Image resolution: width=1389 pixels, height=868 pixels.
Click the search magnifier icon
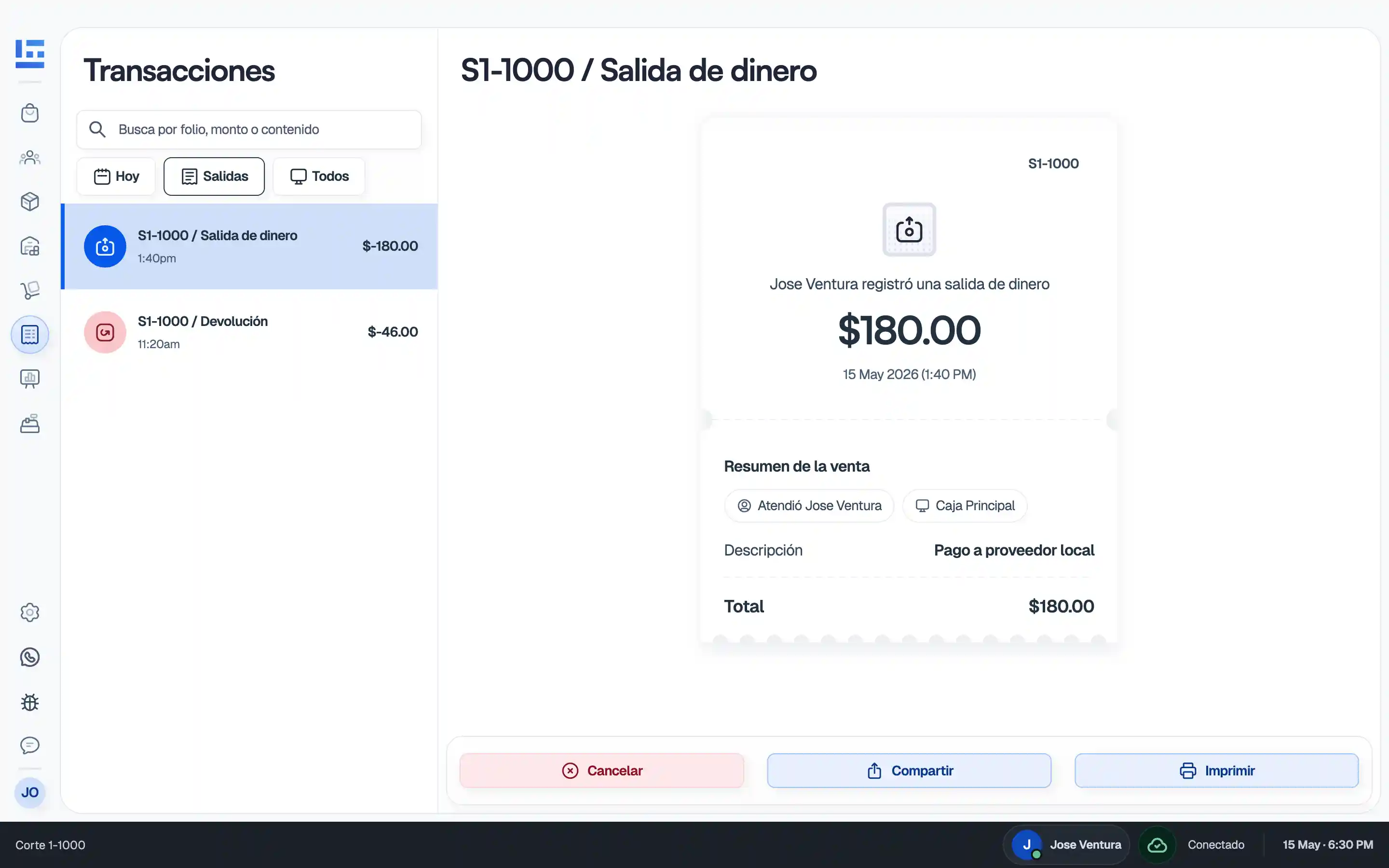(x=97, y=129)
